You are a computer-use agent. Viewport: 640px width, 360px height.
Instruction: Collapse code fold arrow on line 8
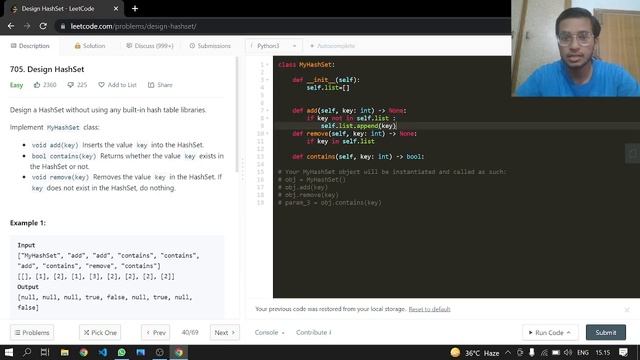click(267, 118)
